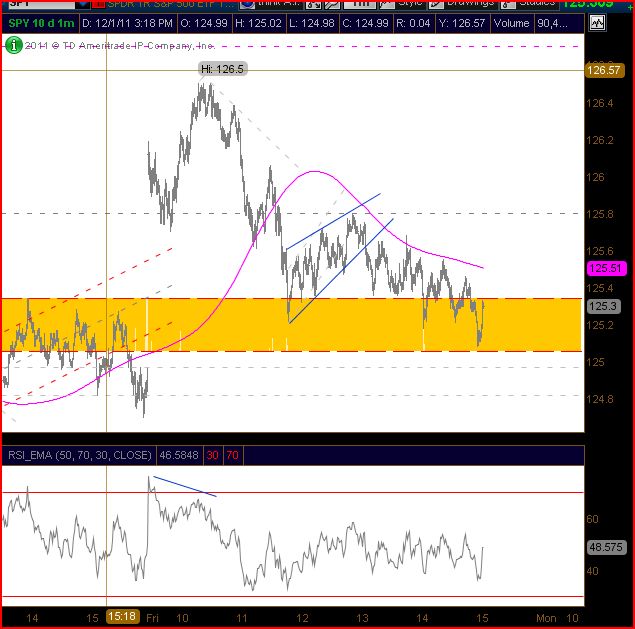The width and height of the screenshot is (635, 629).
Task: Click the 125.8 price axis label
Action: (x=600, y=214)
